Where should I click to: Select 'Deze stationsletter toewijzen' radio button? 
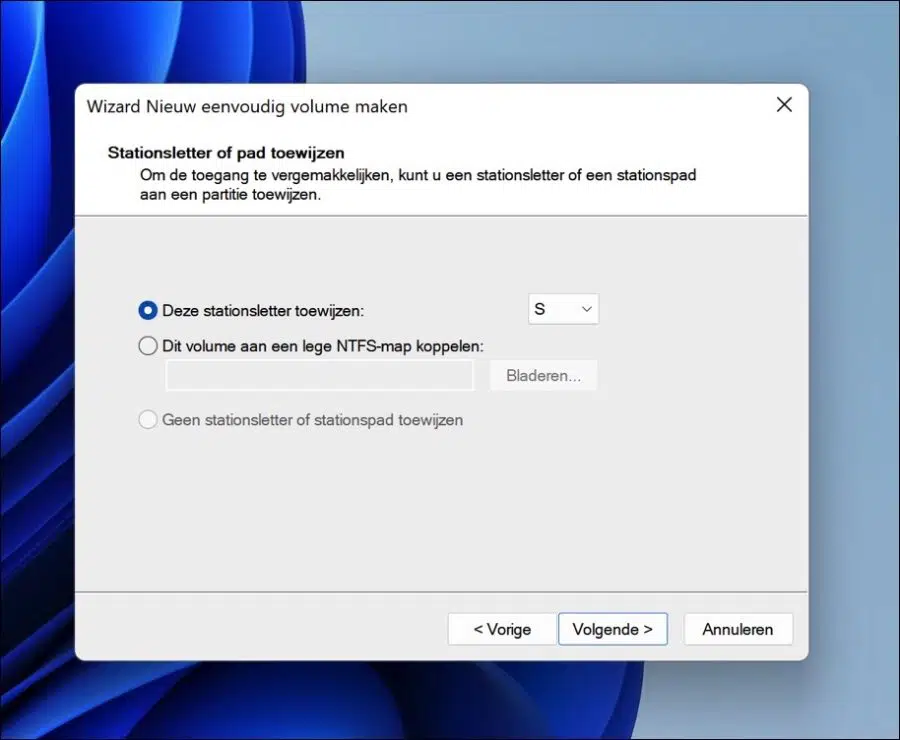point(148,311)
